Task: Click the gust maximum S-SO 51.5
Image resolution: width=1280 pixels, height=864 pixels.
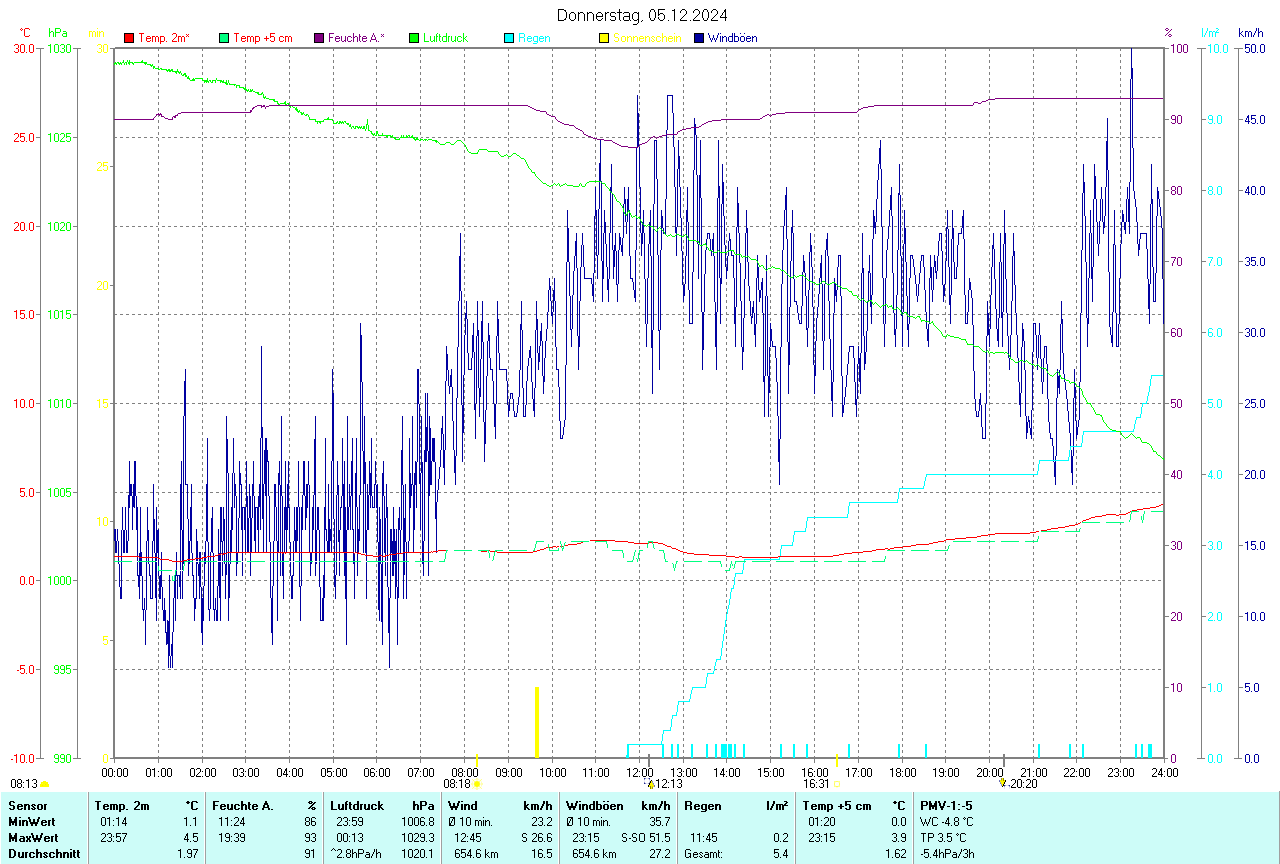Action: [645, 837]
